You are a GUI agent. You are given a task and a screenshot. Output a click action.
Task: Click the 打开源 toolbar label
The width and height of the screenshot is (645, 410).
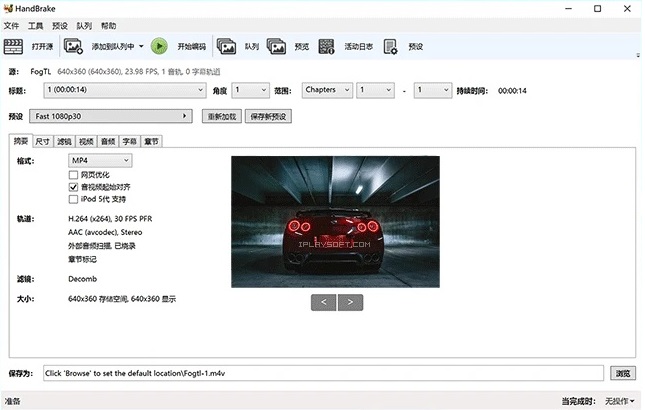point(42,46)
